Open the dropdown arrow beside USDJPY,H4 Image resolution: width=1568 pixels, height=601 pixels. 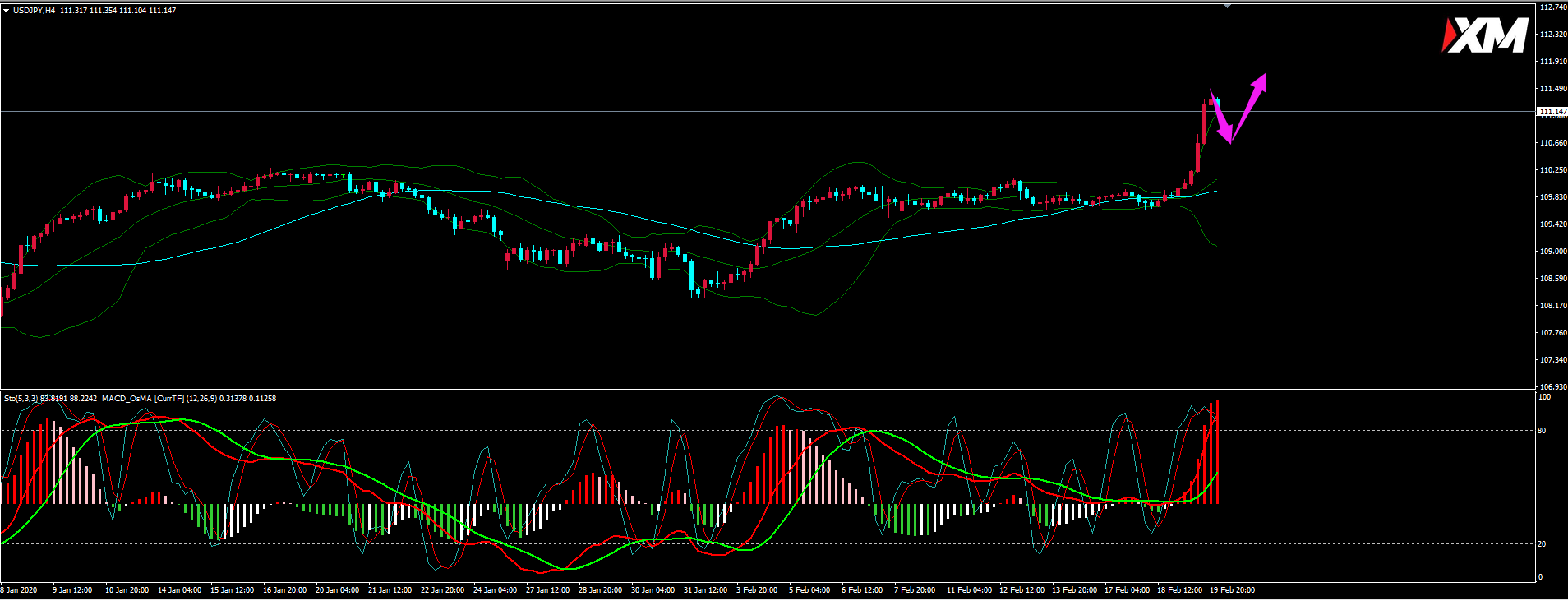point(7,11)
